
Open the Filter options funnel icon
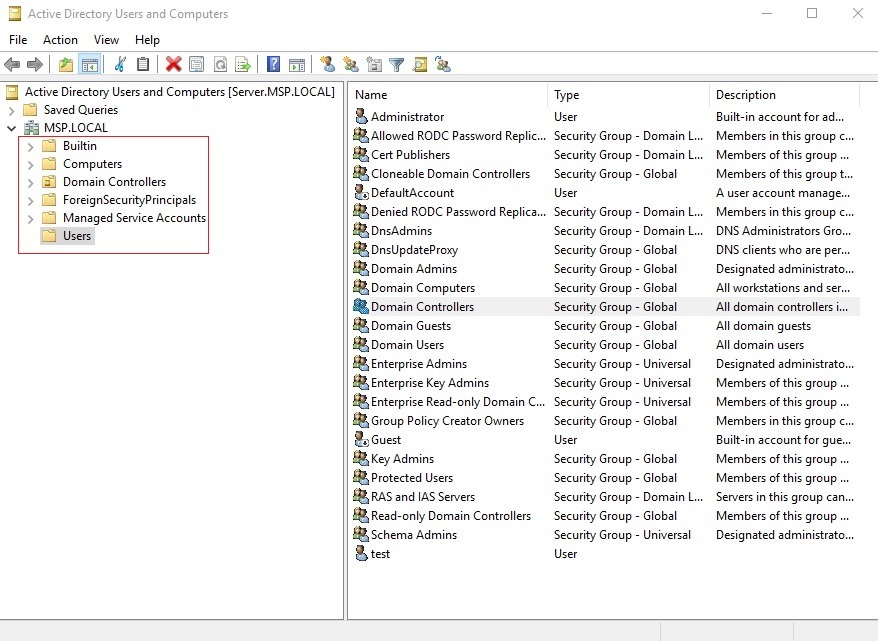[x=396, y=64]
